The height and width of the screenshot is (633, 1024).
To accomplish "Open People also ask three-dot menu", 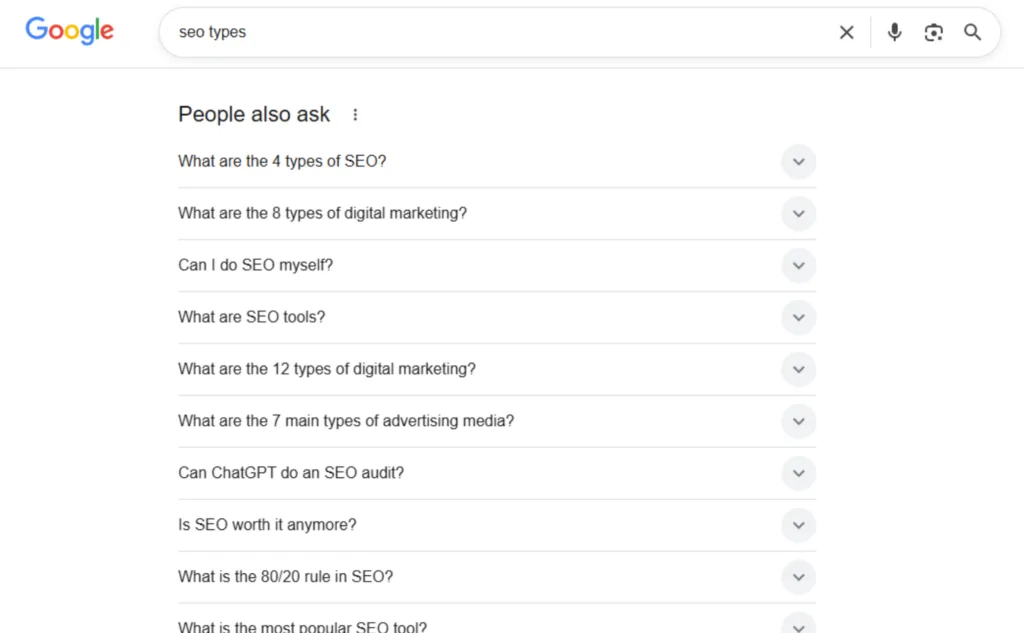I will 355,115.
